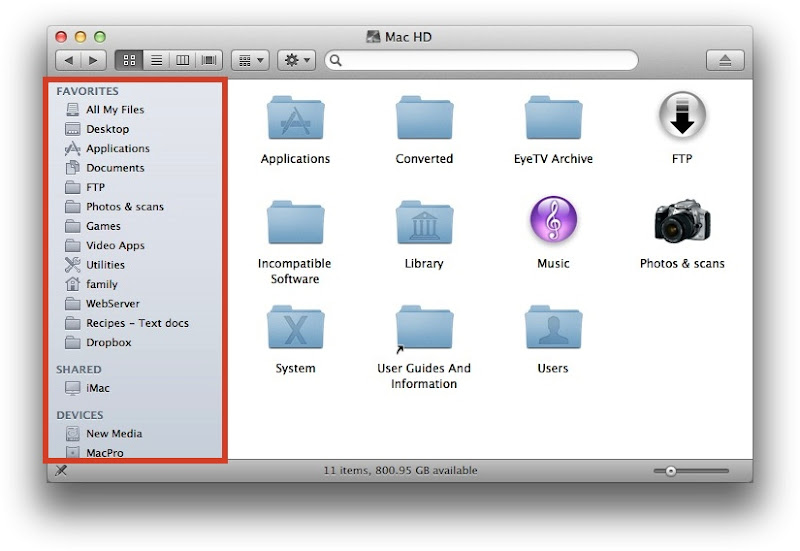Screen dimensions: 800x551
Task: Click the Finder search field
Action: pyautogui.click(x=482, y=60)
